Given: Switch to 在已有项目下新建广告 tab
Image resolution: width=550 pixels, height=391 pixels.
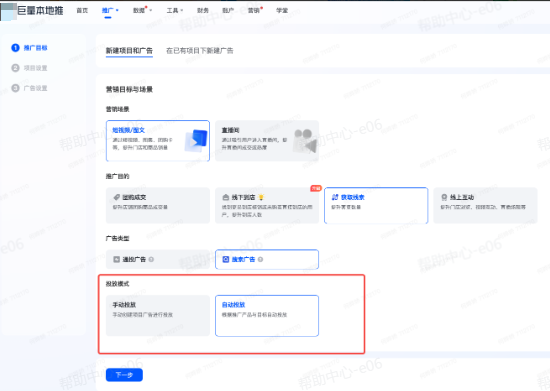Looking at the screenshot, I should pos(200,51).
